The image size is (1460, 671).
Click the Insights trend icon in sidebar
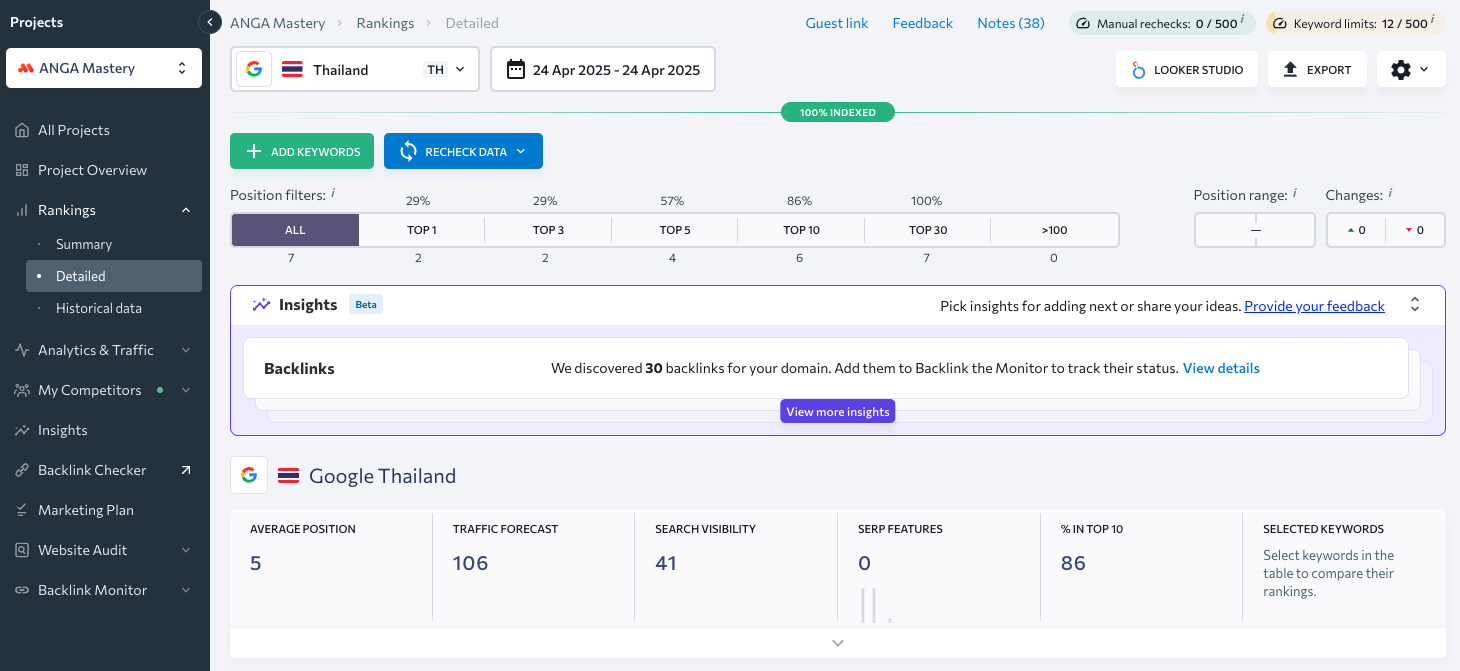[x=22, y=430]
